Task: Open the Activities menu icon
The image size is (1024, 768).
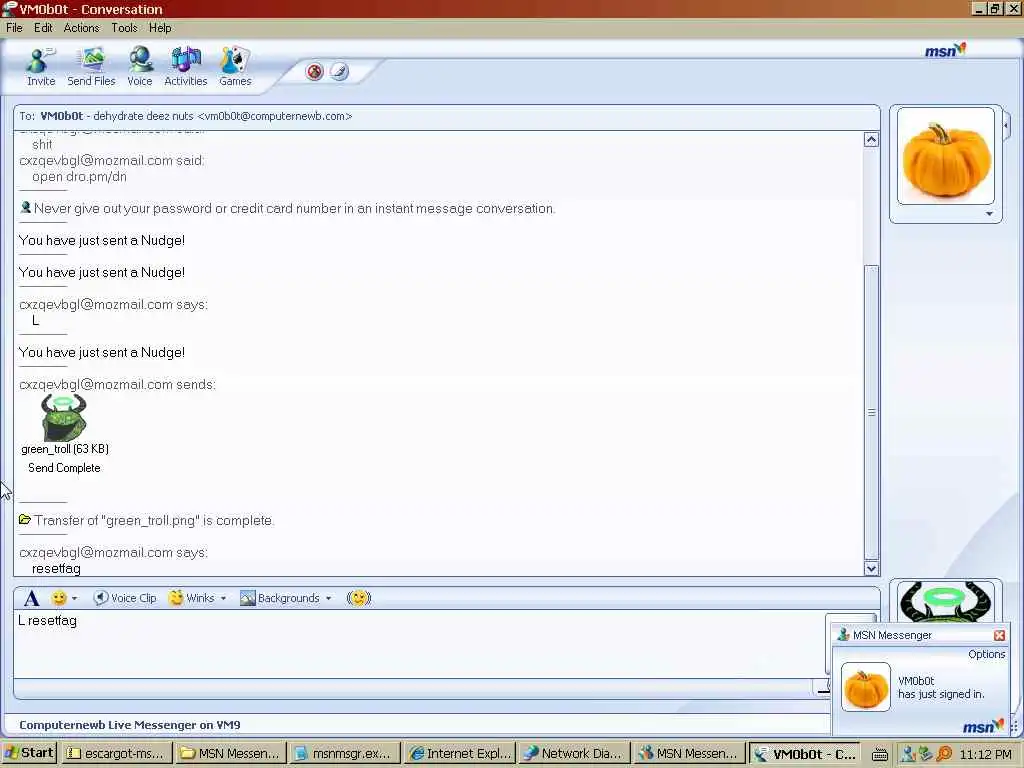Action: [x=185, y=67]
